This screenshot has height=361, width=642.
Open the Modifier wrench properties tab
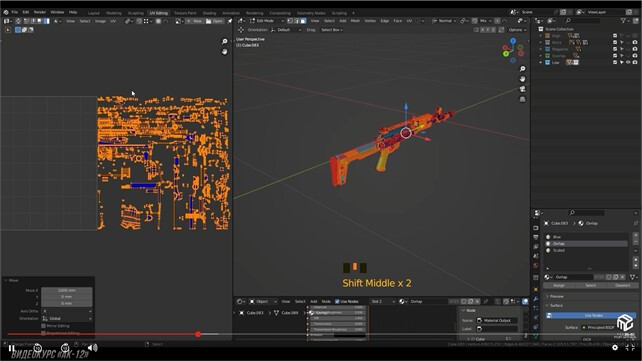(x=536, y=299)
